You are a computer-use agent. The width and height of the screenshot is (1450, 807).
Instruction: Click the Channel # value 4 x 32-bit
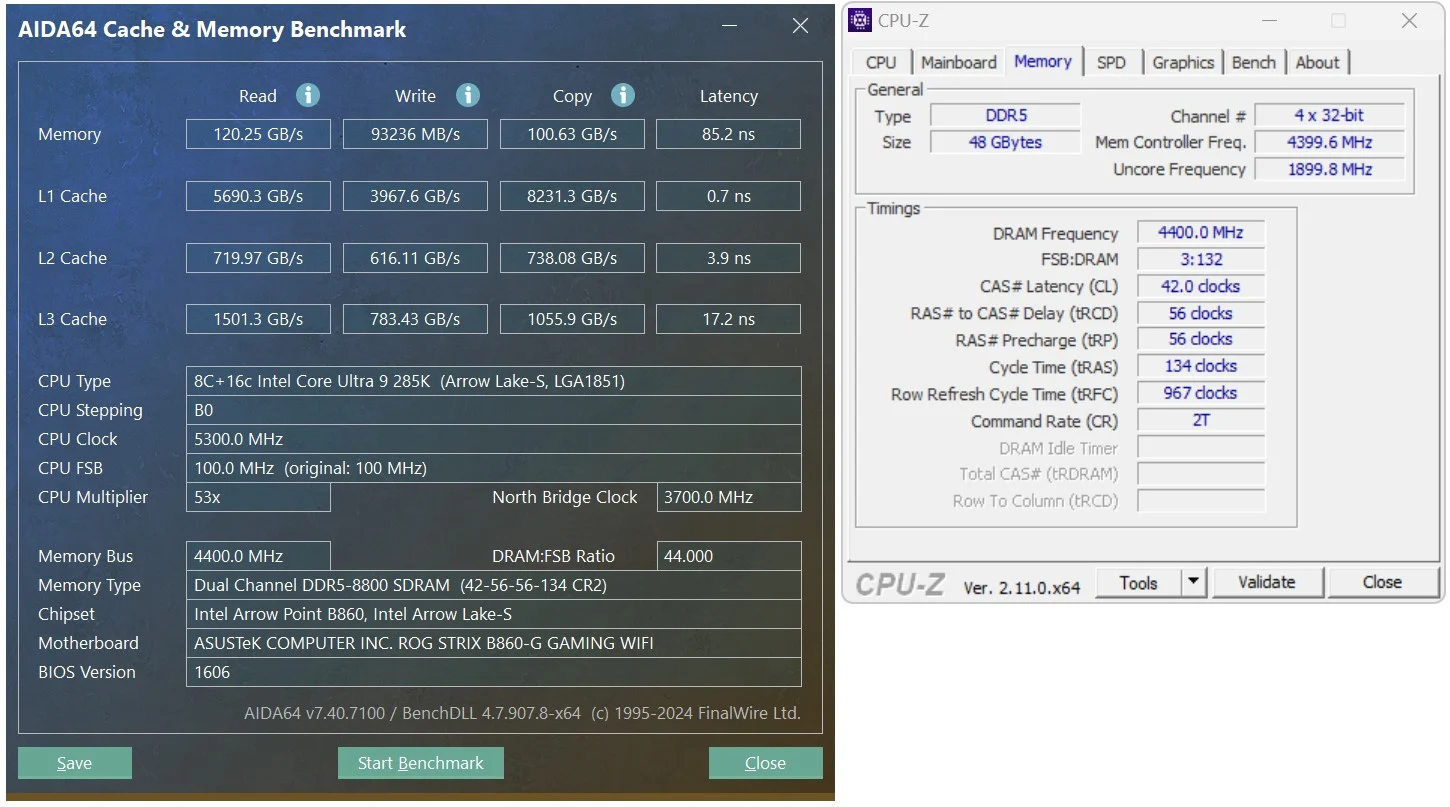pos(1329,115)
